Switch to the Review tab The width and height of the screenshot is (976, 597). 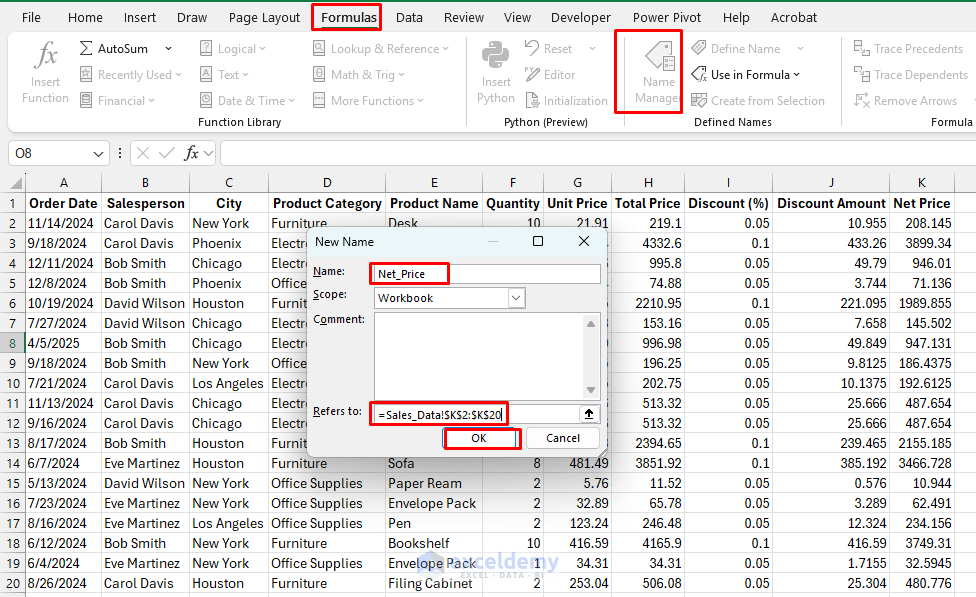pyautogui.click(x=464, y=17)
